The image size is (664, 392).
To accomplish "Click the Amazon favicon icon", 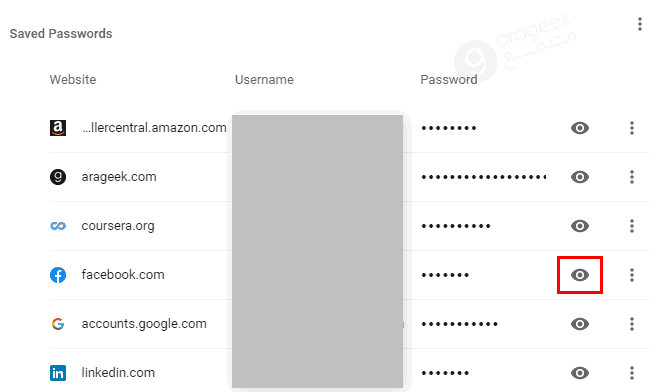I will click(x=58, y=128).
